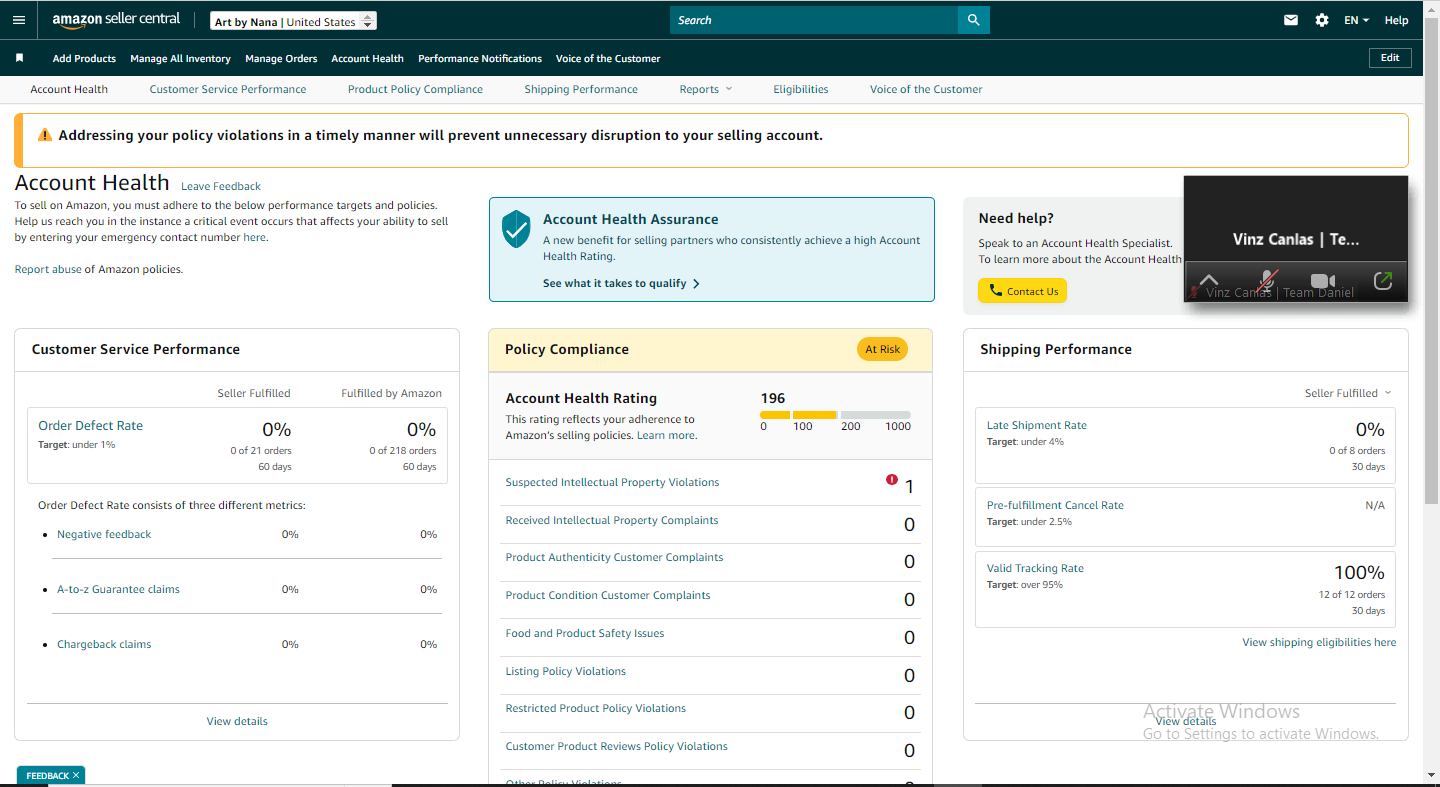Open Food and Product Safety Issues
The image size is (1440, 787).
(585, 633)
